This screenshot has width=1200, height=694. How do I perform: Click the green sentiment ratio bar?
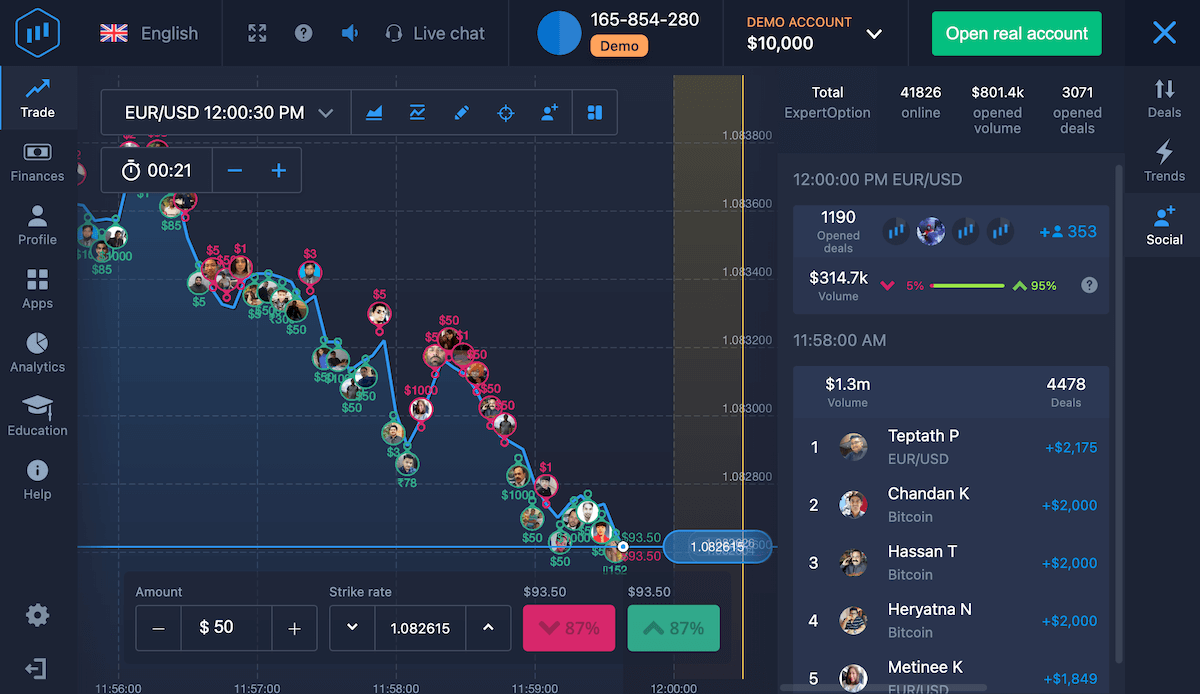click(968, 286)
